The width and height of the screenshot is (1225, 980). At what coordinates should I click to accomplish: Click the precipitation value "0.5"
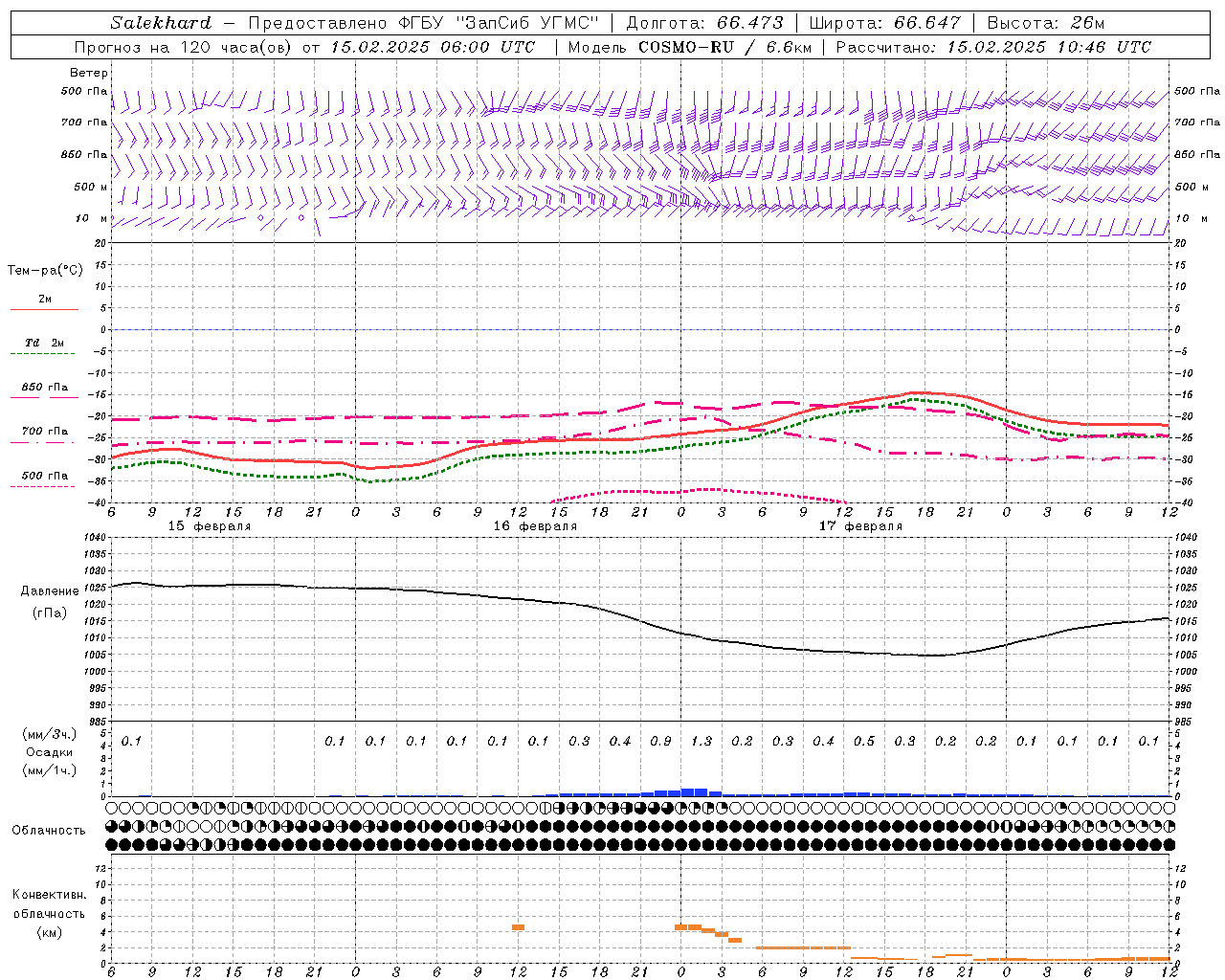point(864,742)
